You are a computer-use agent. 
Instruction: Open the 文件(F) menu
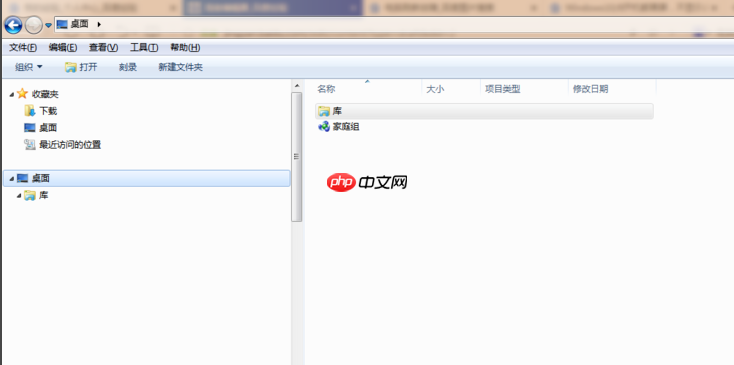click(23, 47)
